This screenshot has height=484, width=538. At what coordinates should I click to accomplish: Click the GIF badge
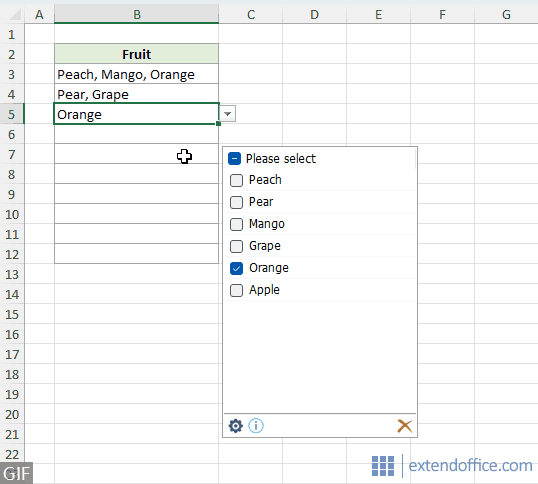coord(16,473)
